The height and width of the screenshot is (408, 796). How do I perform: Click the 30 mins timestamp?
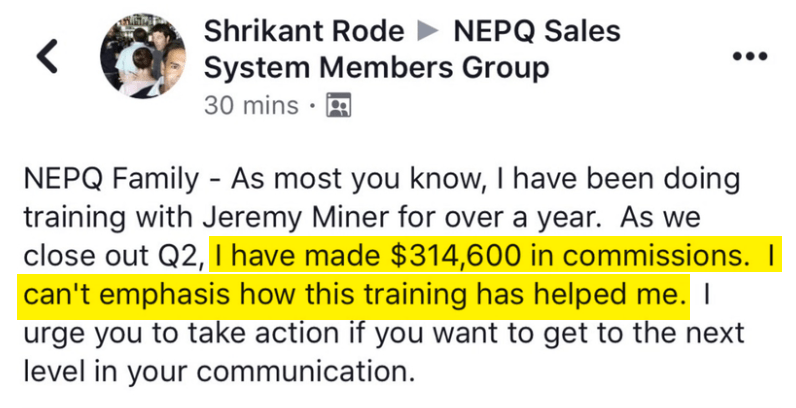251,106
